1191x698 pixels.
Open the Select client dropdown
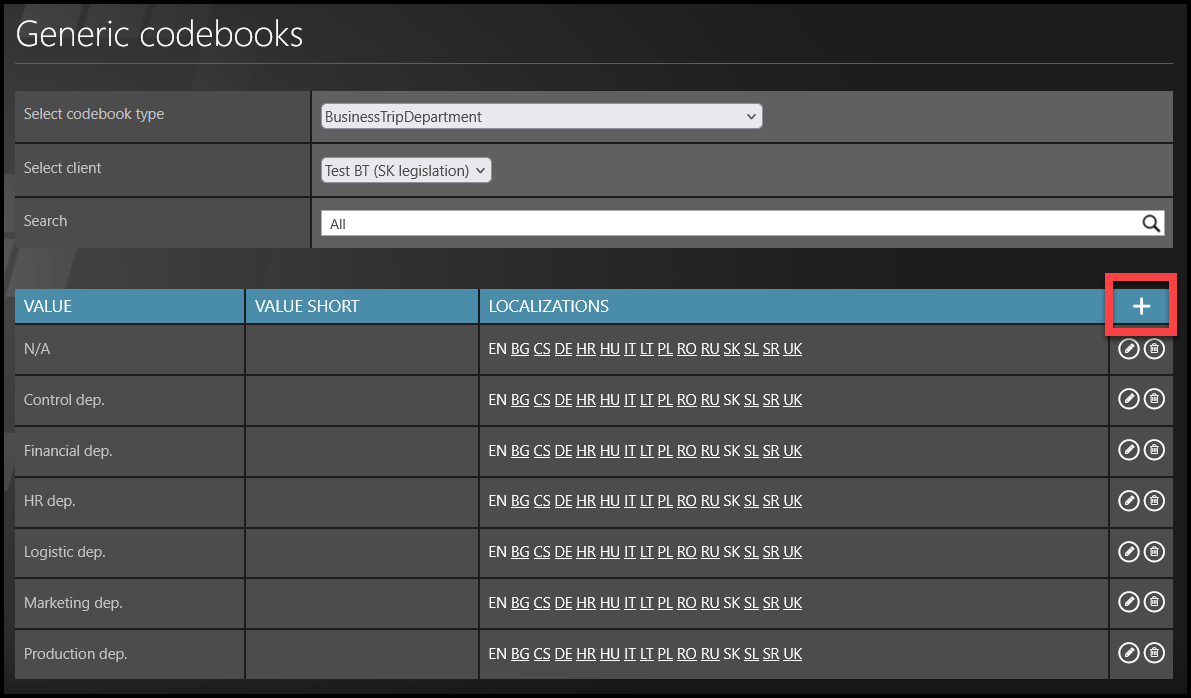click(406, 171)
